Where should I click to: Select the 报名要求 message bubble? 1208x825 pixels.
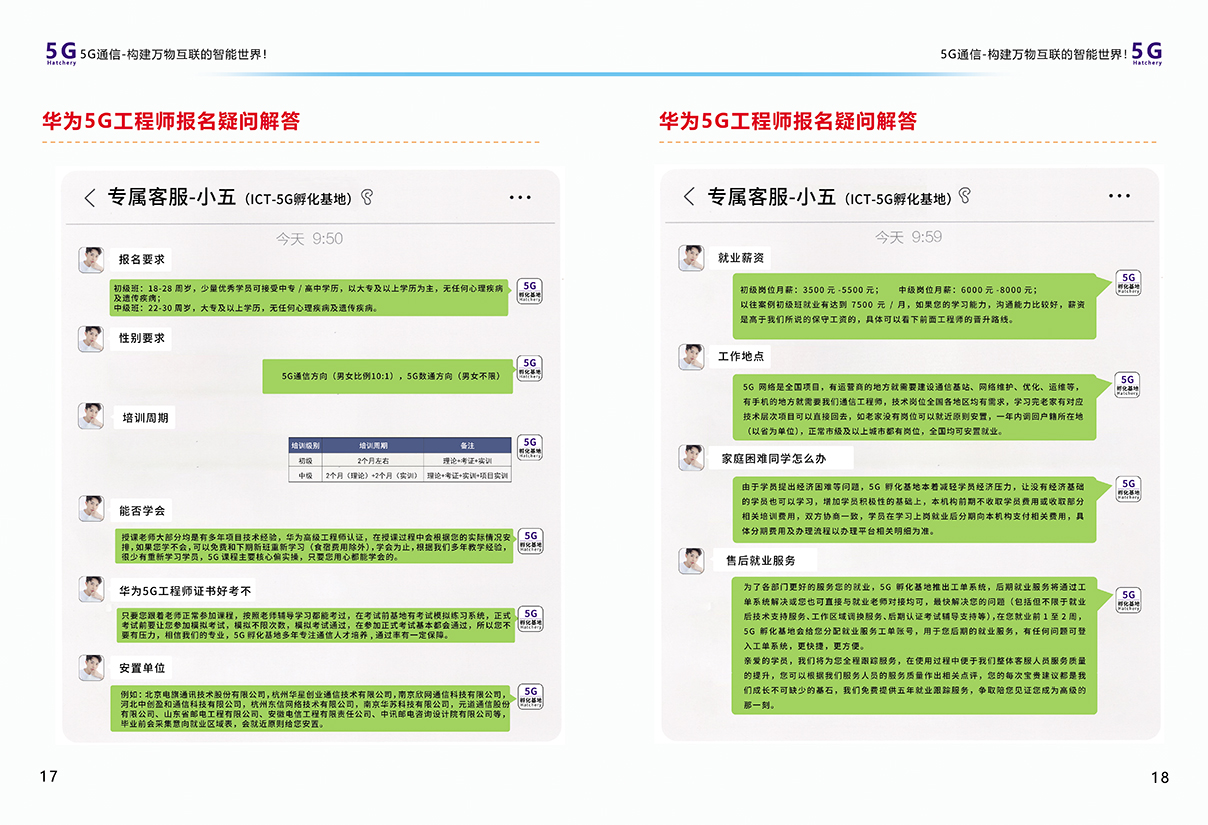[141, 259]
